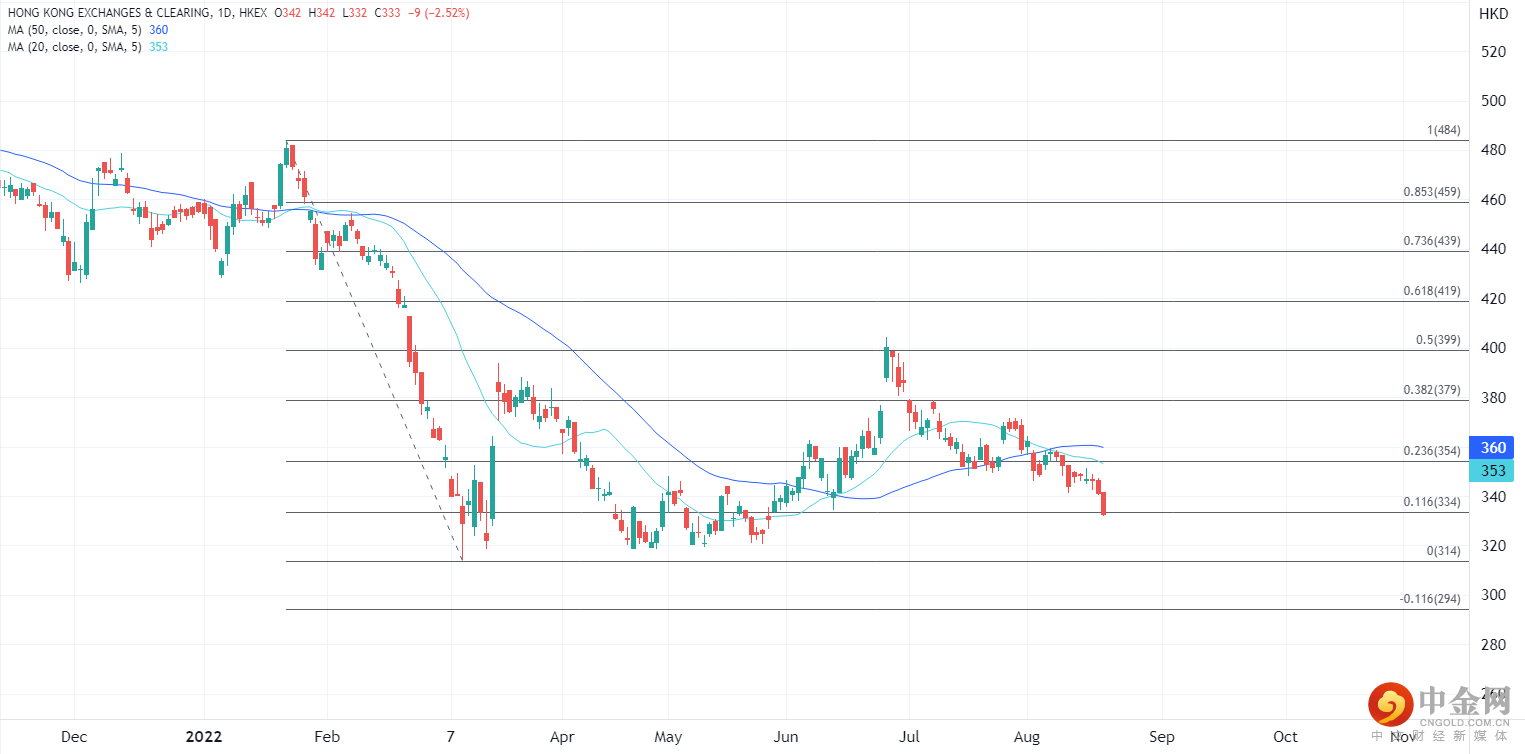Click 400 on the price axis
Image resolution: width=1525 pixels, height=754 pixels.
pyautogui.click(x=1493, y=349)
